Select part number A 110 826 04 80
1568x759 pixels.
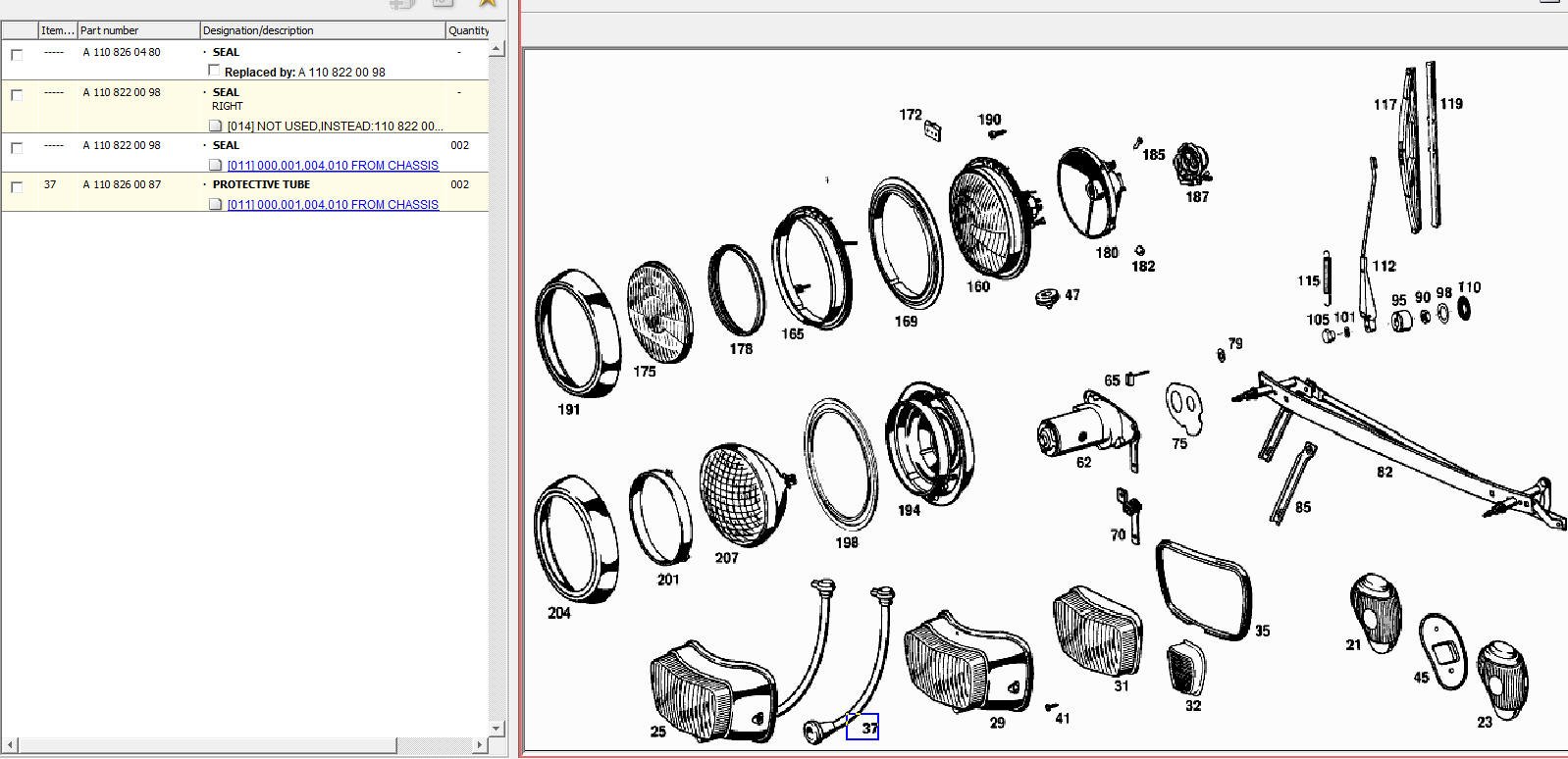click(122, 52)
